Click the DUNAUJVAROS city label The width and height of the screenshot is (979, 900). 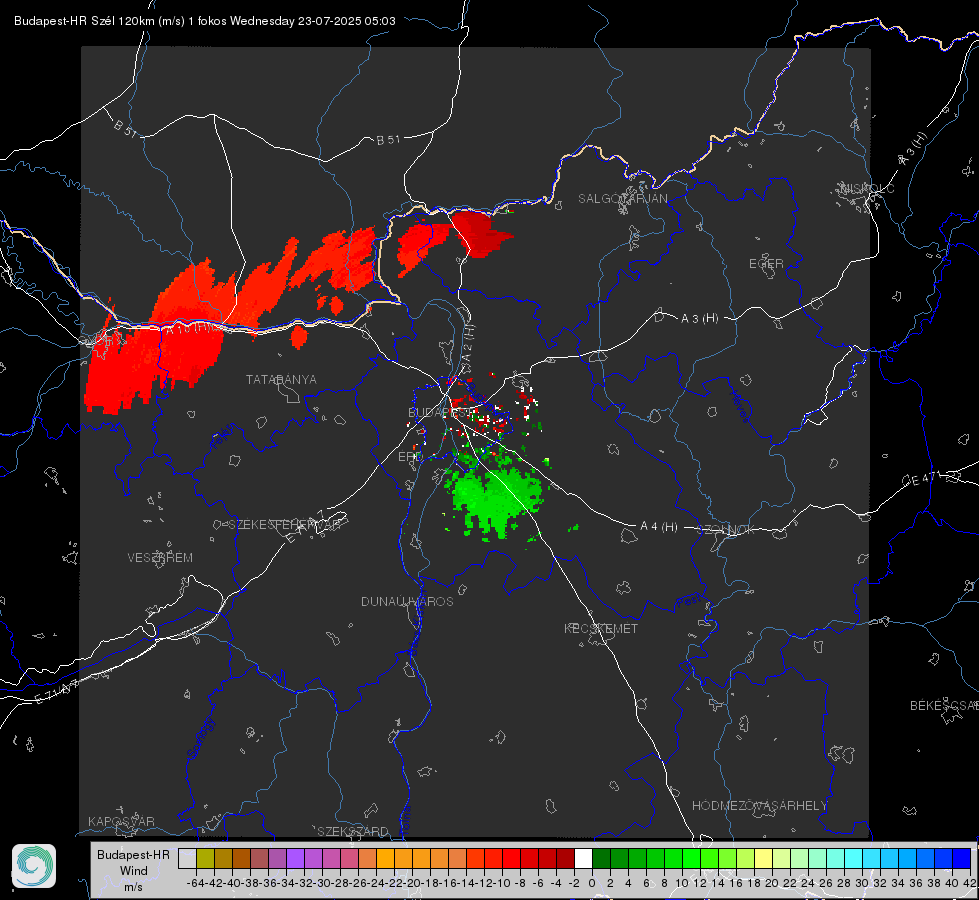point(407,601)
